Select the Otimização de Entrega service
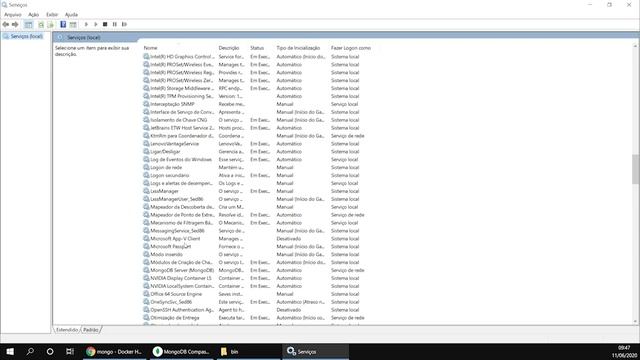Viewport: 640px width, 360px height. pyautogui.click(x=175, y=318)
